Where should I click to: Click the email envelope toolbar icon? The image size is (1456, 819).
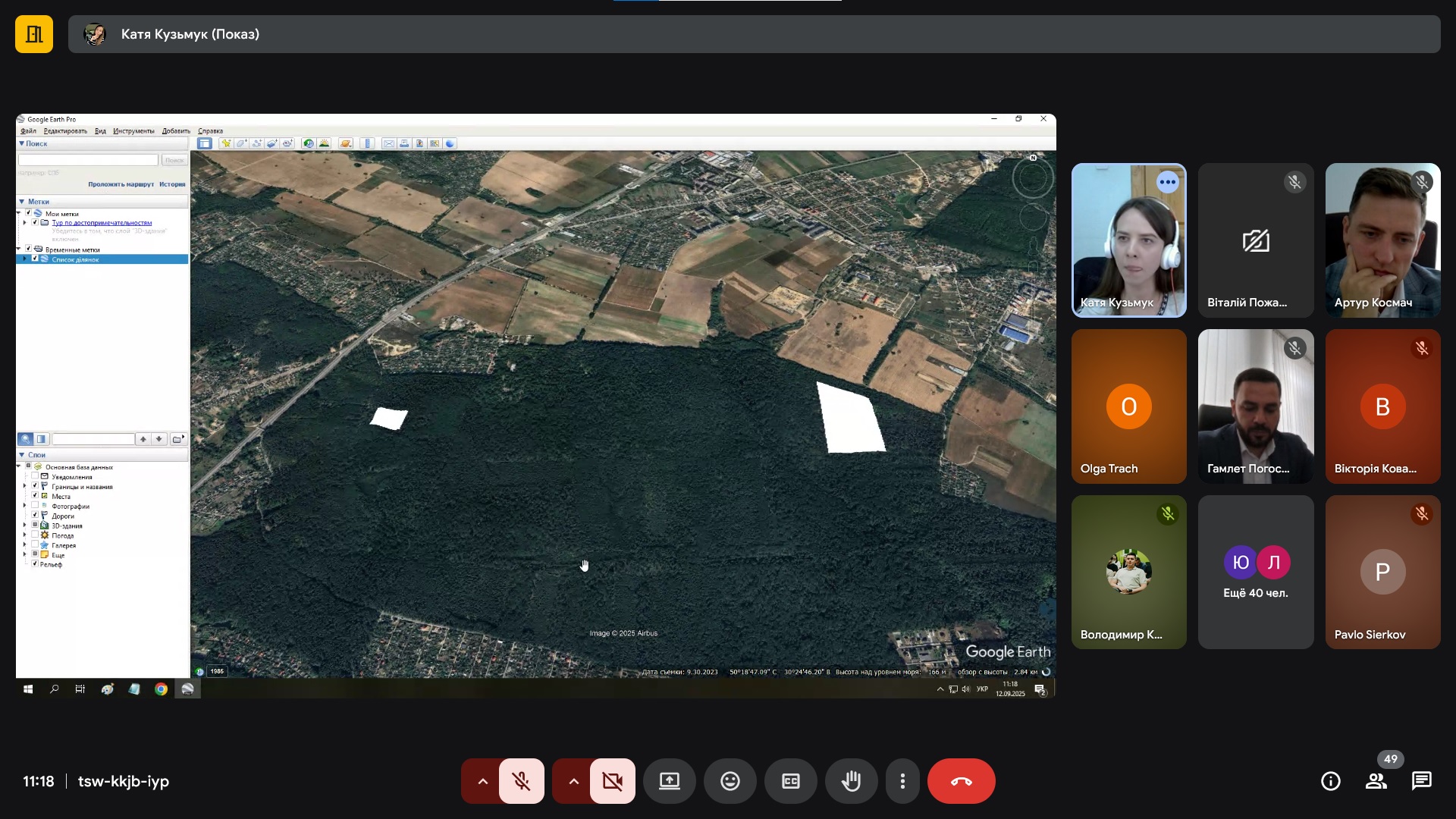click(x=388, y=143)
